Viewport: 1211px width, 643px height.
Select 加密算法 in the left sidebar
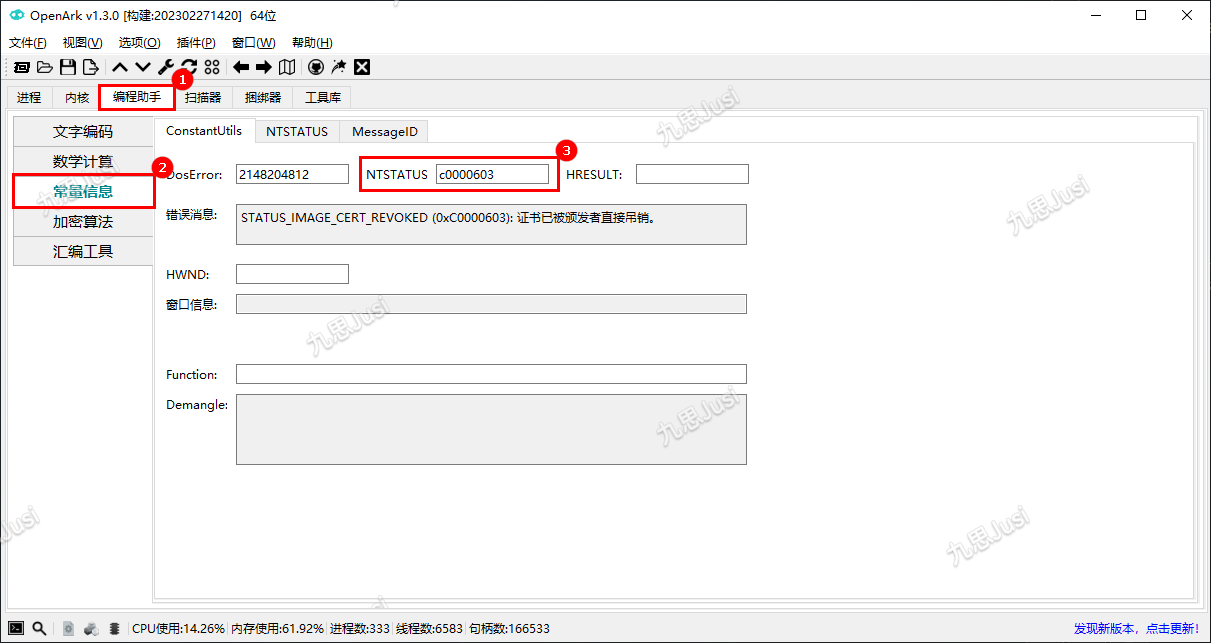[x=83, y=221]
